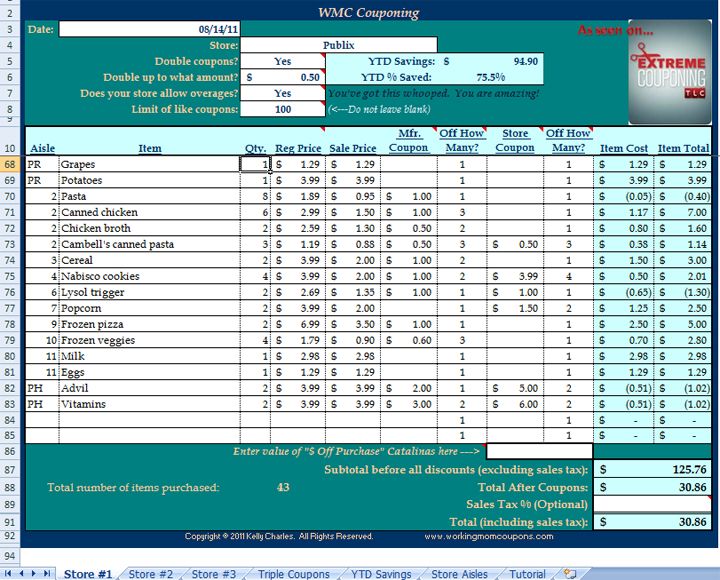Select the subtotal 125.76 cell
The height and width of the screenshot is (580, 720).
tap(652, 469)
